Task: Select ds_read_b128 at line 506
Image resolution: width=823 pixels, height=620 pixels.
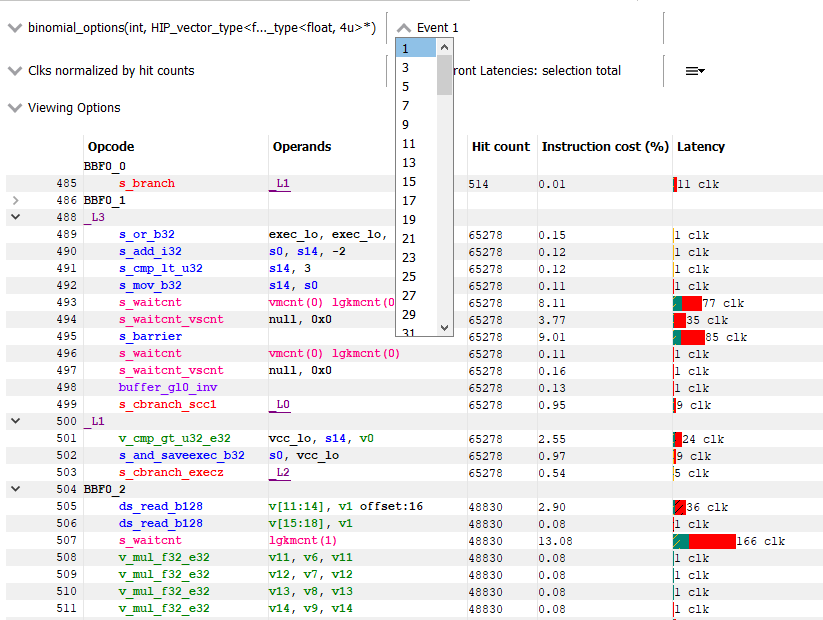Action: [x=161, y=523]
